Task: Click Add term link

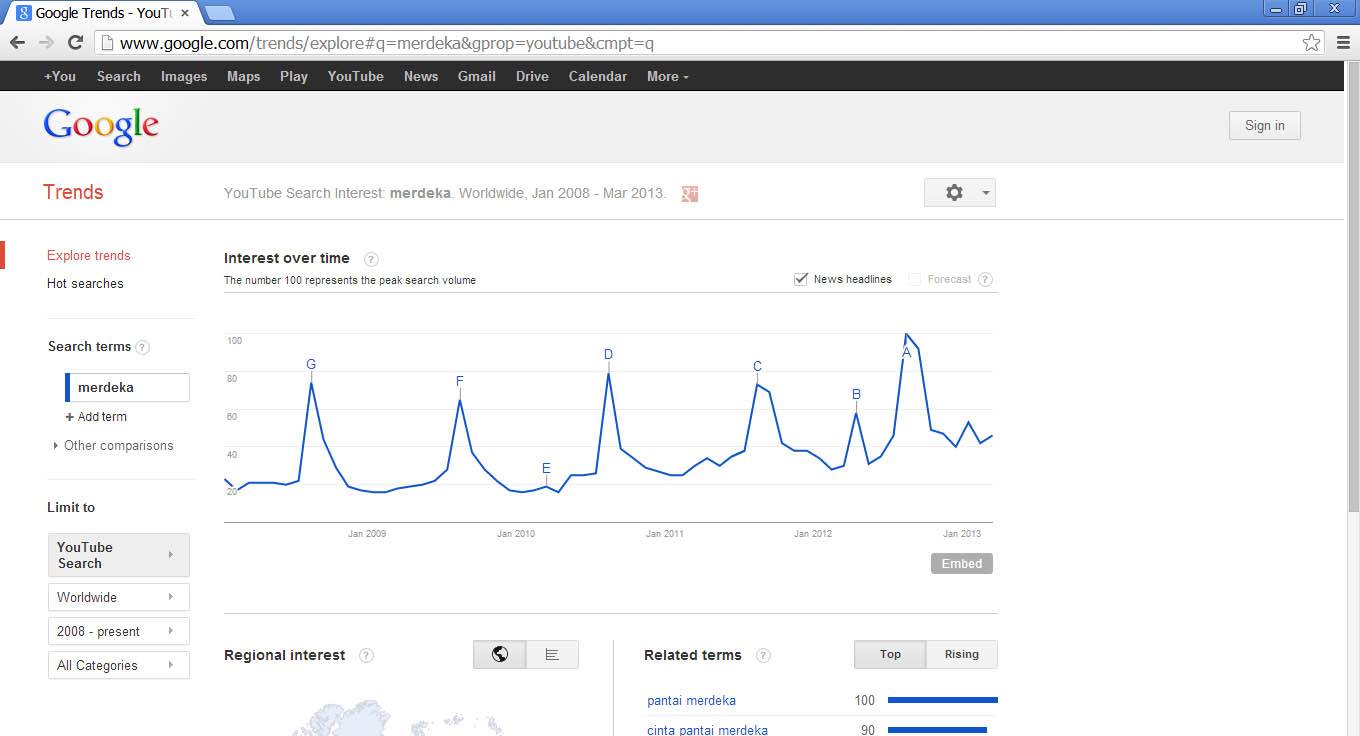Action: (x=102, y=417)
